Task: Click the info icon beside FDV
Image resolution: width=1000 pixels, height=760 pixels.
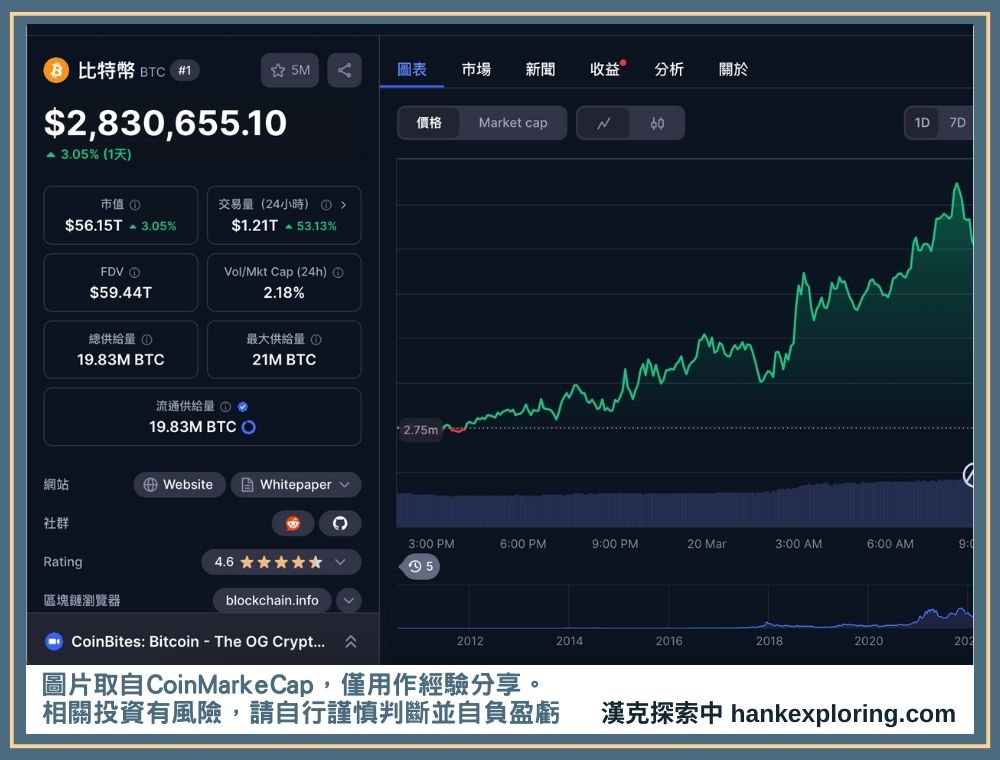Action: click(x=135, y=272)
